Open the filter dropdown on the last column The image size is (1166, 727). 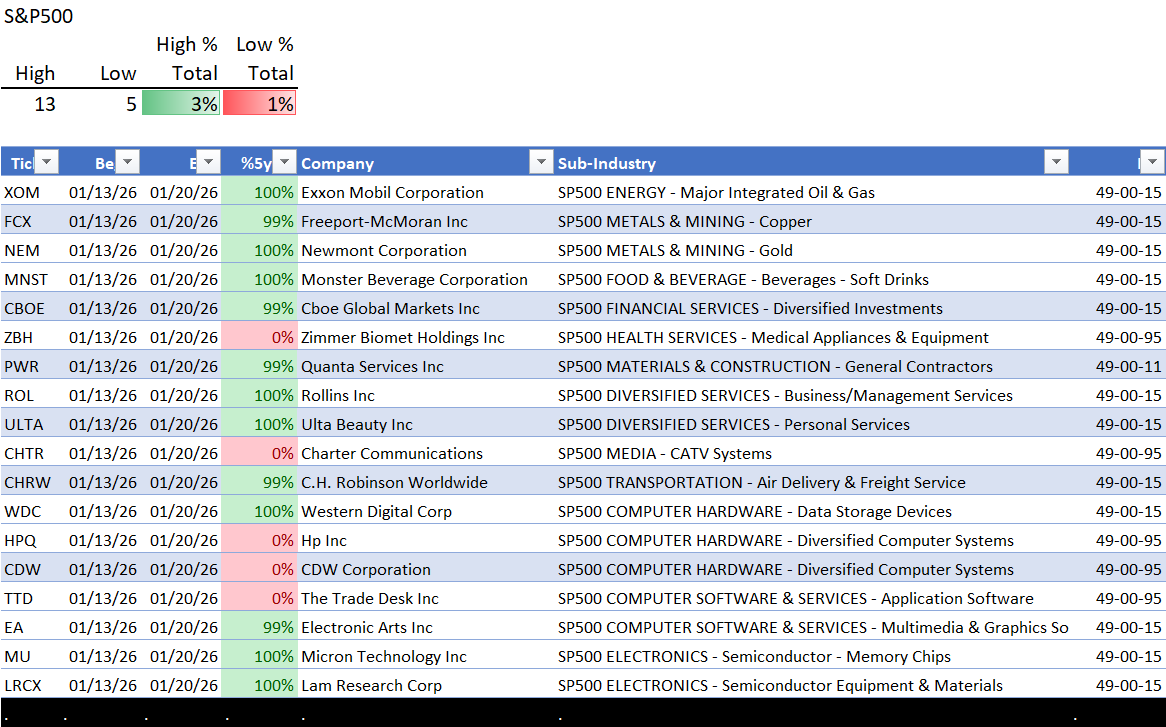pos(1152,163)
